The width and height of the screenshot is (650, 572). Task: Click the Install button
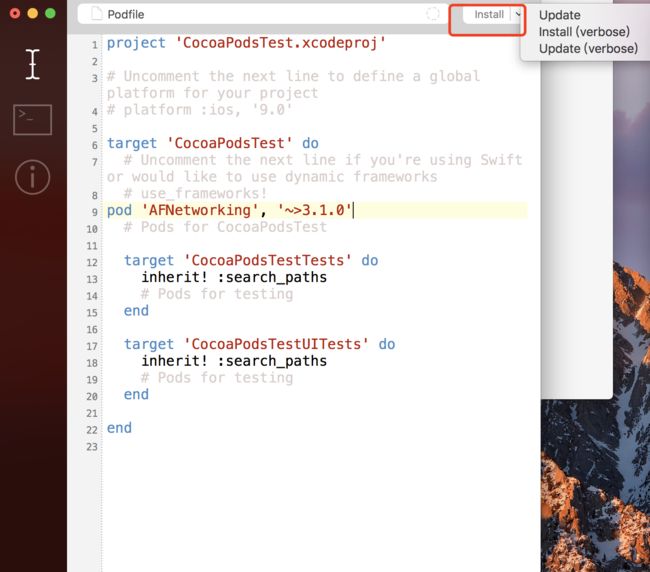tap(489, 15)
